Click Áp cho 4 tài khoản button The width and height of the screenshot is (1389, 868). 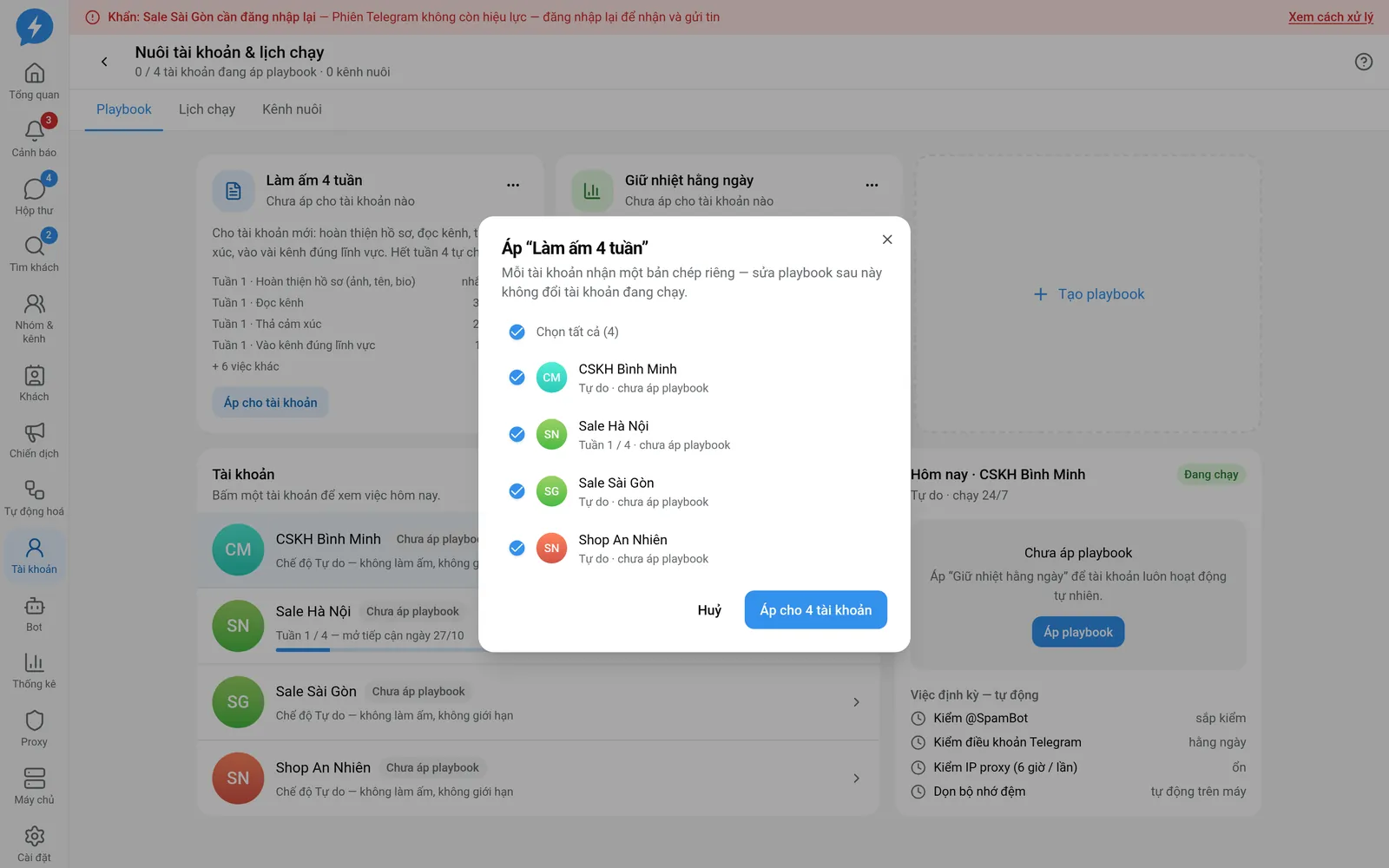[816, 610]
